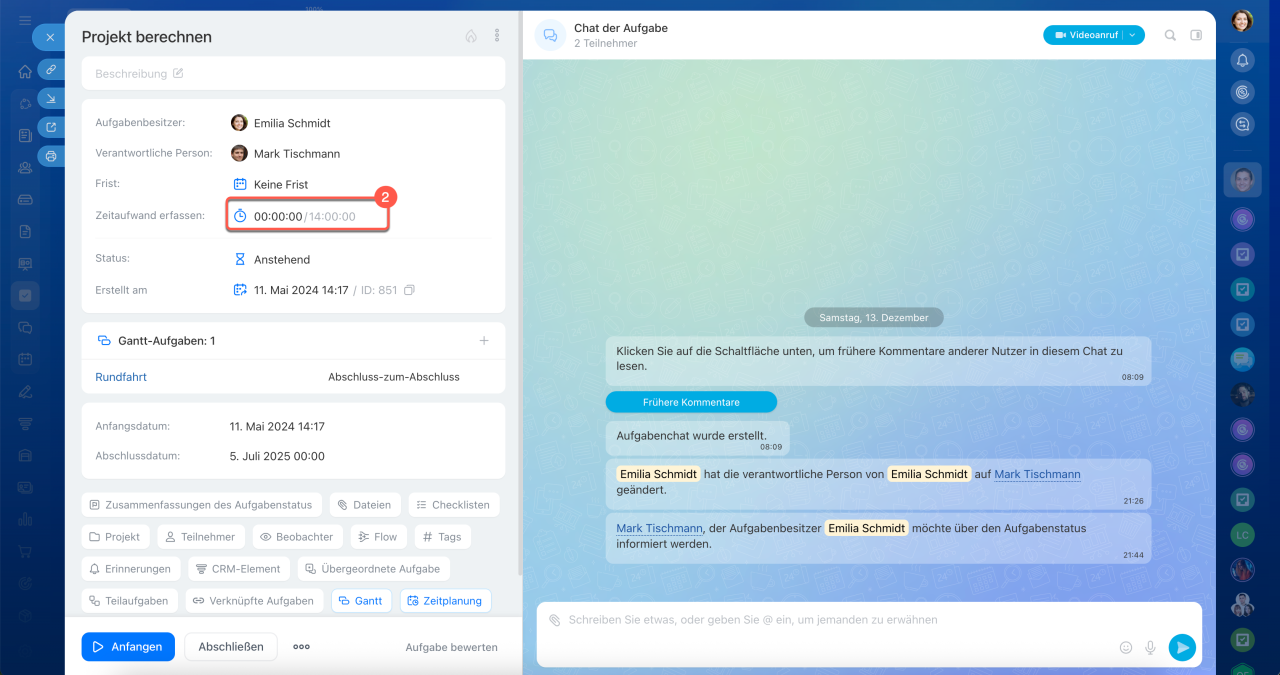Open the LC contact in right sidebar
The height and width of the screenshot is (675, 1280).
click(x=1242, y=534)
